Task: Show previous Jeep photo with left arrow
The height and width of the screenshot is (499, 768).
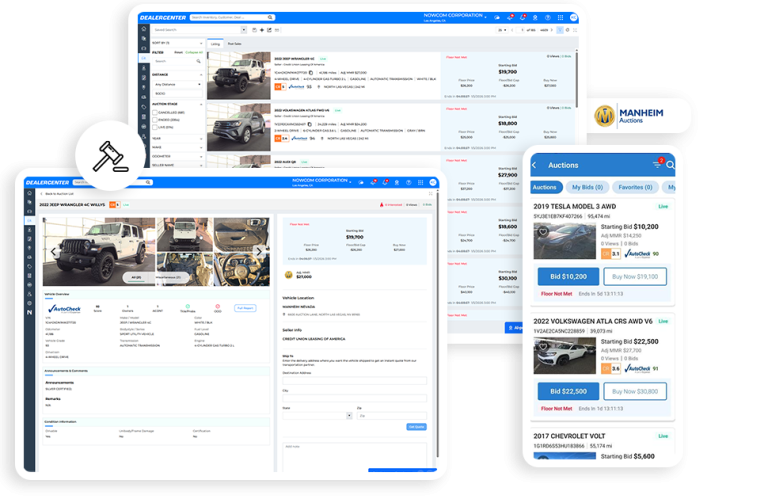Action: pyautogui.click(x=53, y=252)
